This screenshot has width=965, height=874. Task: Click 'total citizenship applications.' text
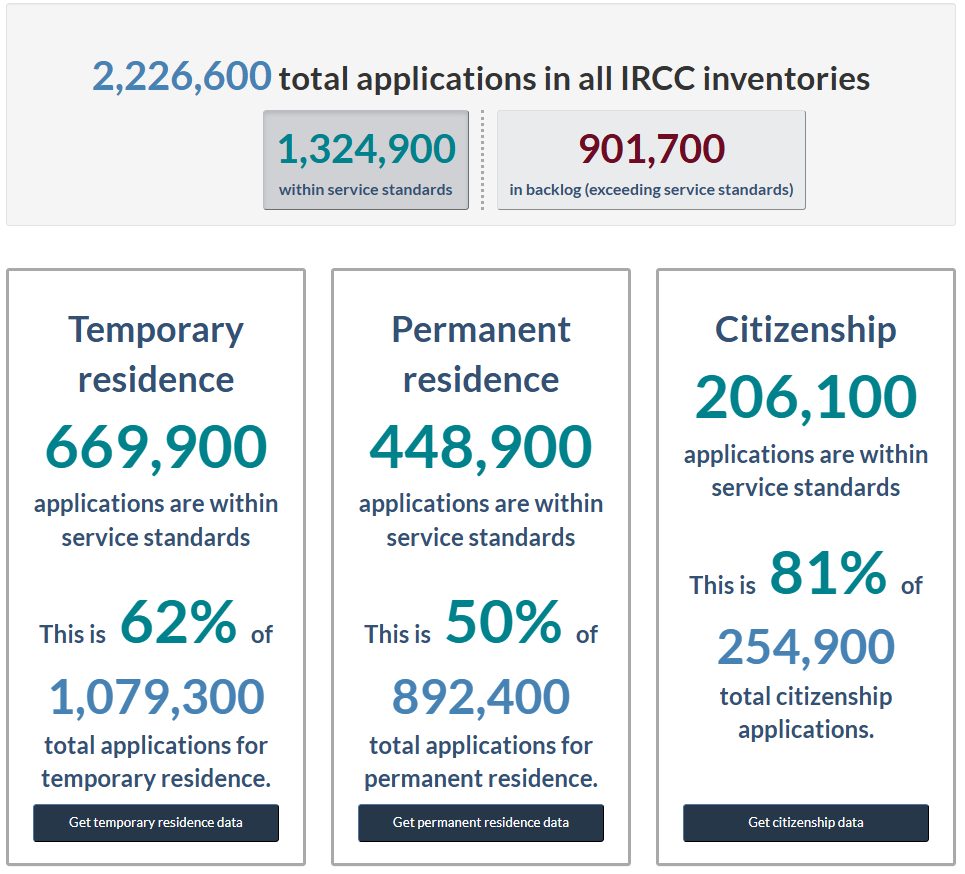(x=806, y=713)
